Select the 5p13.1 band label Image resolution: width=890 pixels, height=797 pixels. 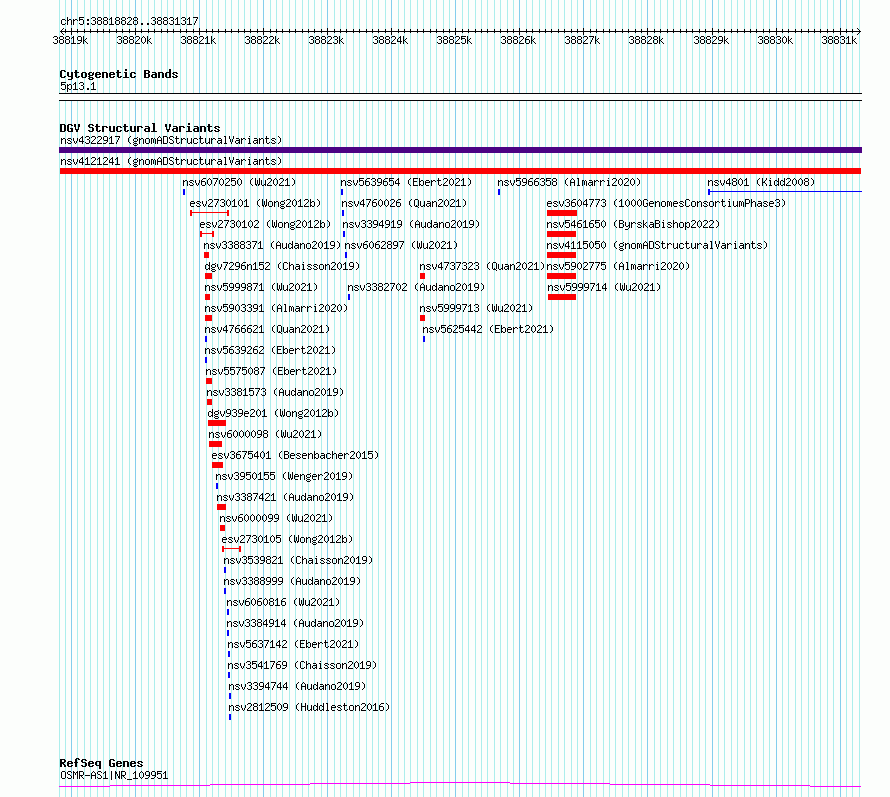pyautogui.click(x=78, y=86)
